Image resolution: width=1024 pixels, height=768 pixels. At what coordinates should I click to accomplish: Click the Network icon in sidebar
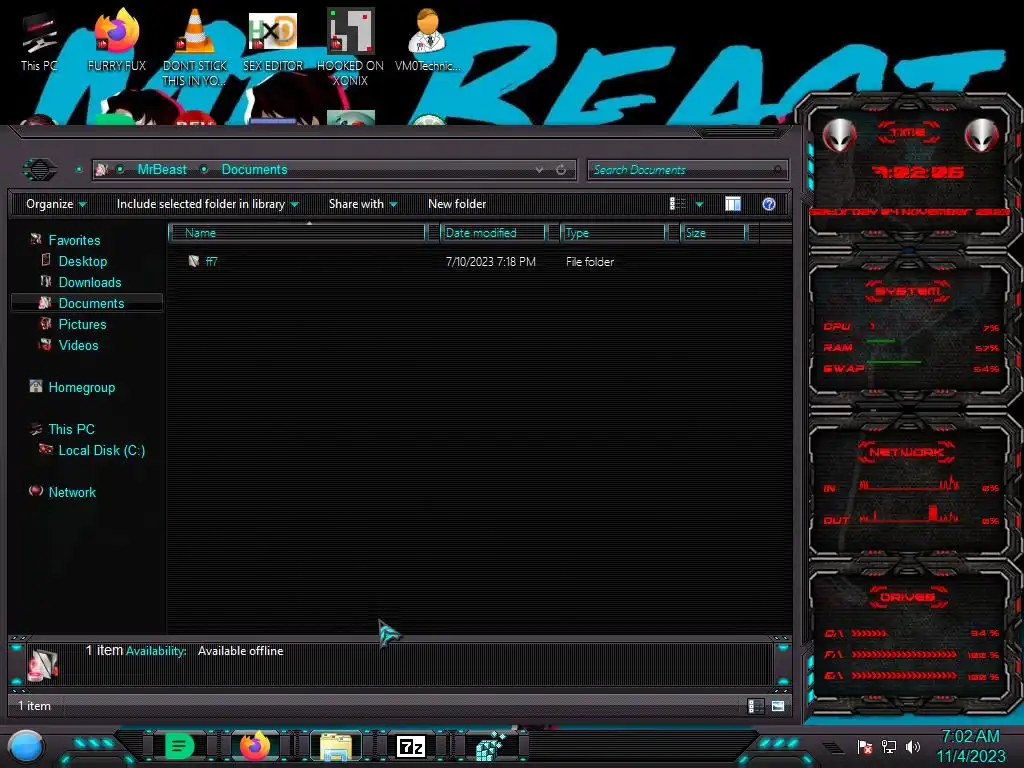click(x=35, y=491)
